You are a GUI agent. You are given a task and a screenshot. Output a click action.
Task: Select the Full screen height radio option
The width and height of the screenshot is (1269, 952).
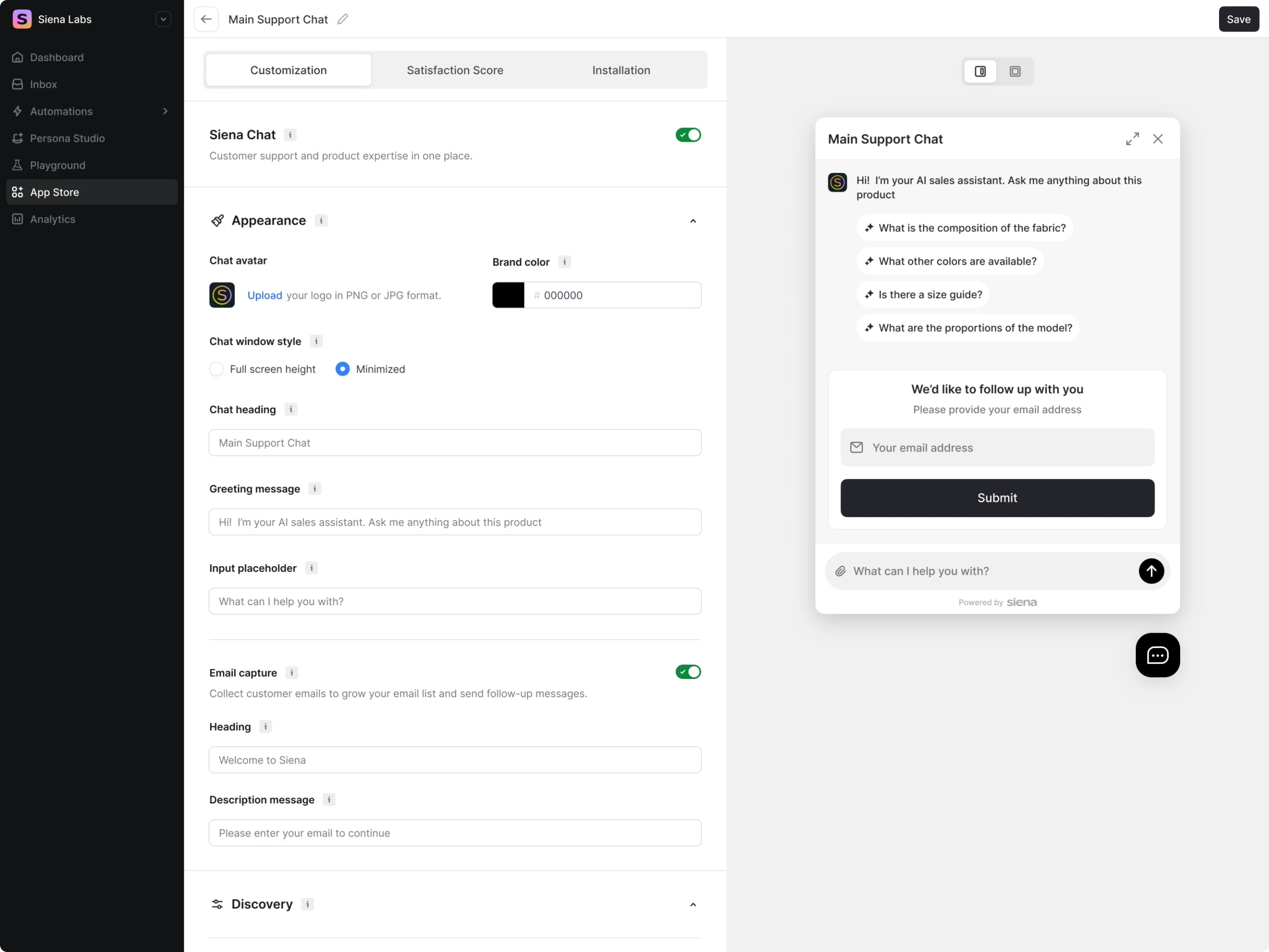coord(216,369)
